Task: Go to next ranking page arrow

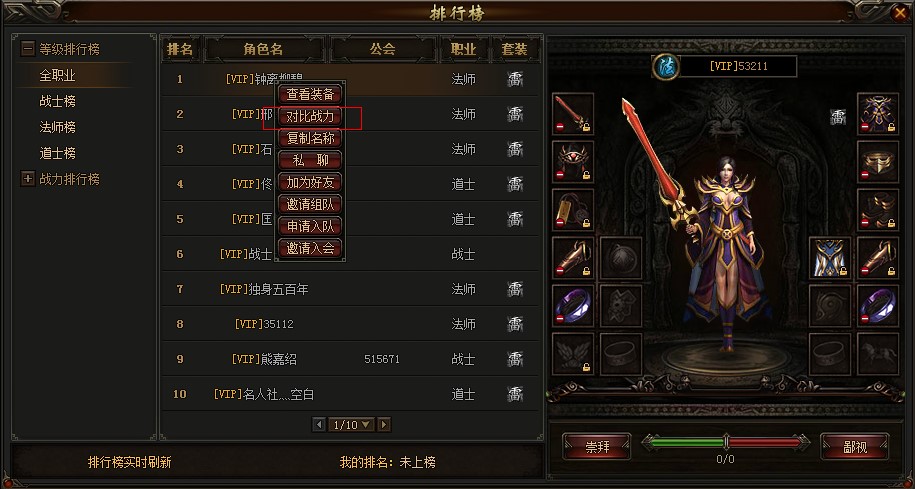Action: click(x=384, y=425)
